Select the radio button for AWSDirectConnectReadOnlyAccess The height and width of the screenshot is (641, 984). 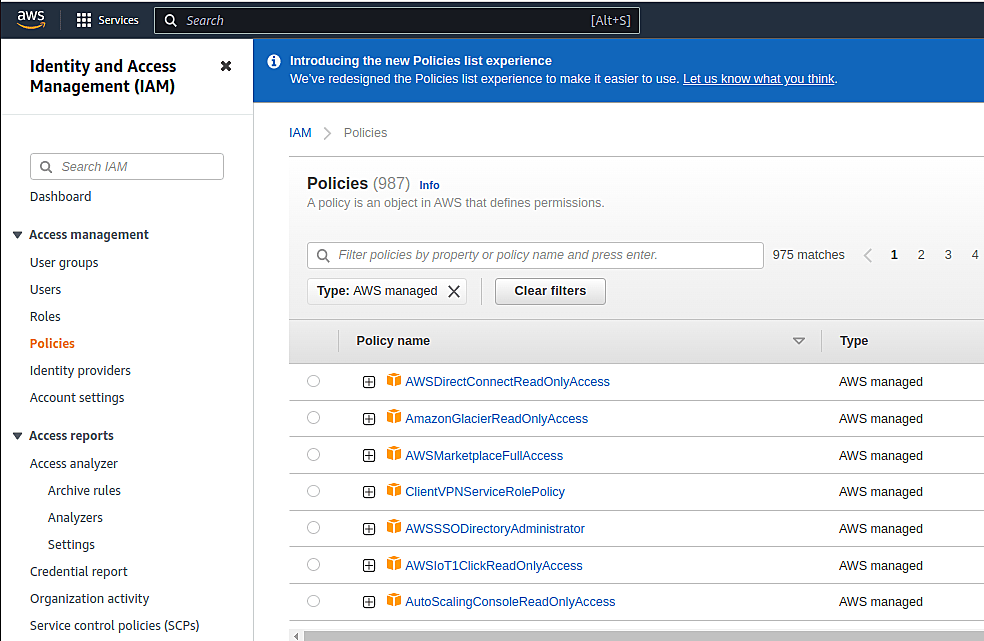pos(313,381)
